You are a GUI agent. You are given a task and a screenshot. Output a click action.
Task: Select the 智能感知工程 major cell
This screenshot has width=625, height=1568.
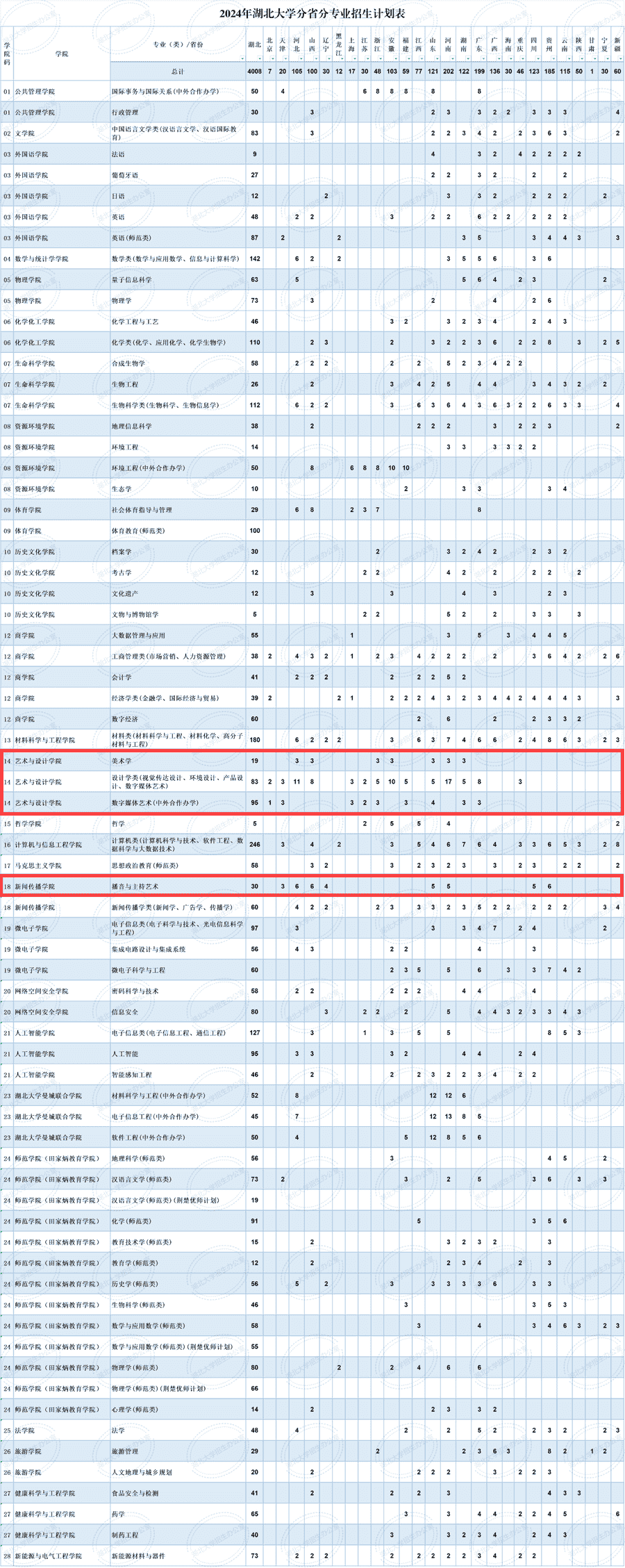(x=178, y=1074)
